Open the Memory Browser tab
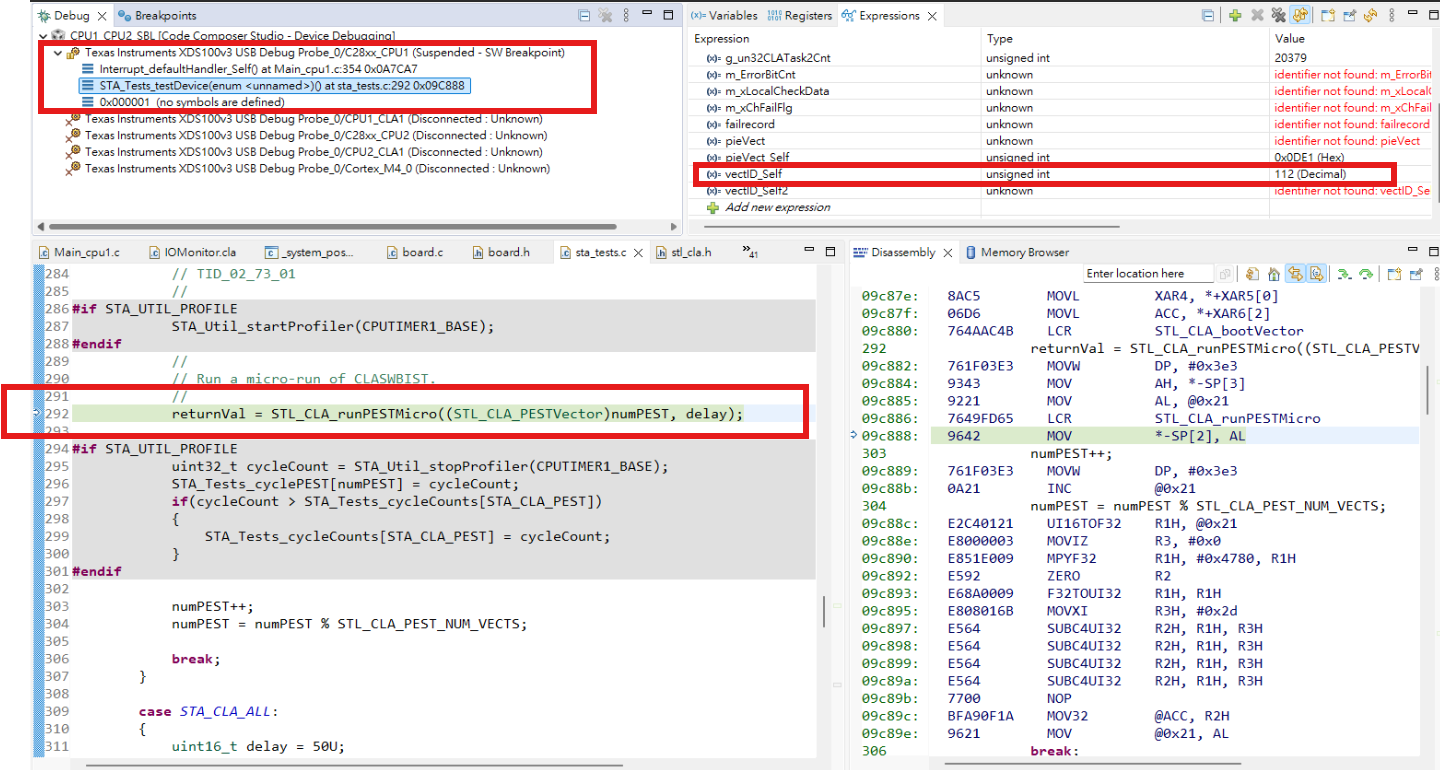This screenshot has width=1440, height=770. tap(1017, 252)
